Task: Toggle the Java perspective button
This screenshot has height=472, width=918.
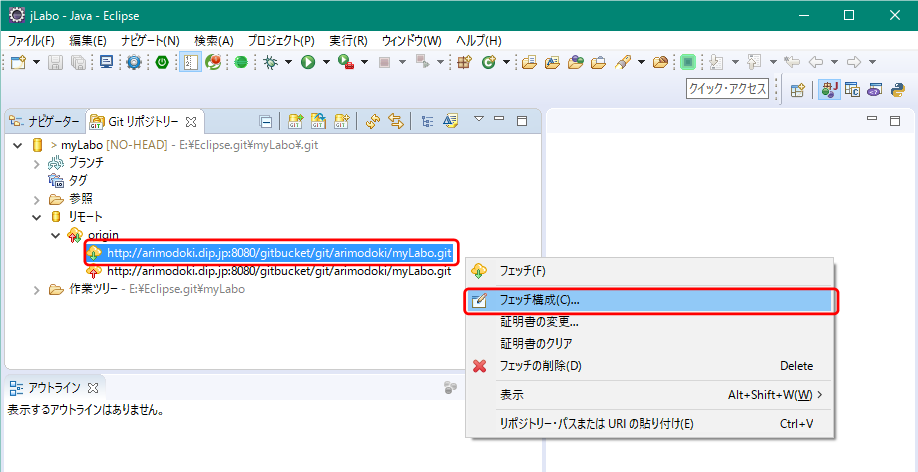Action: click(x=829, y=90)
